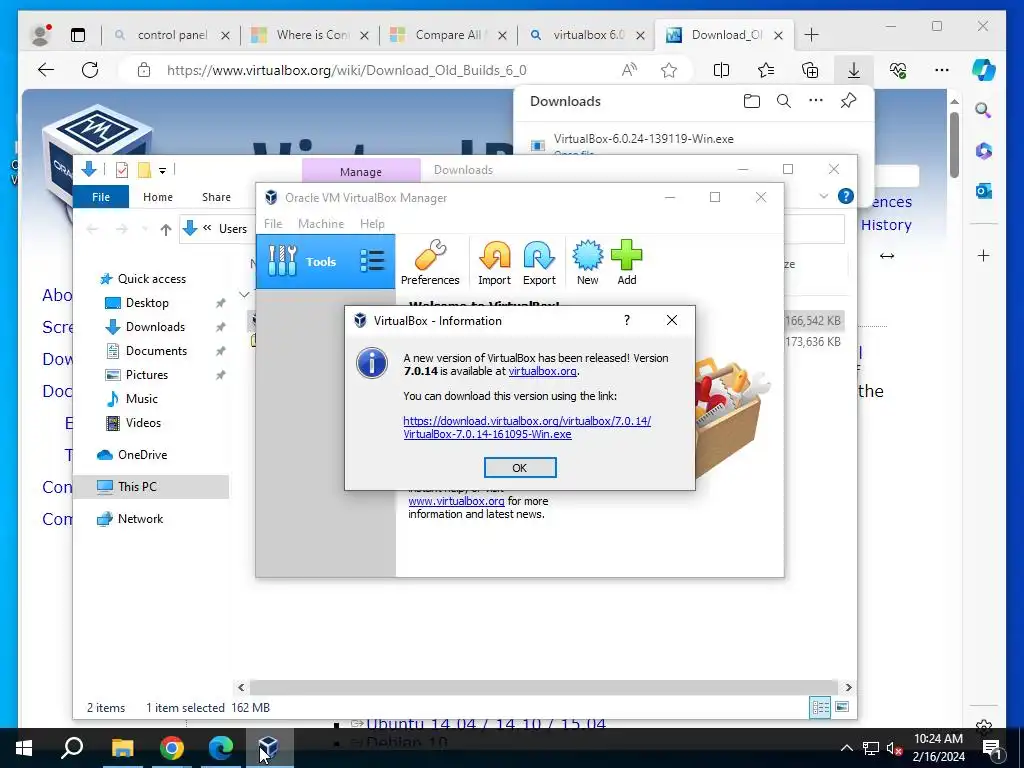Switch to Share tab in File Explorer

point(216,197)
